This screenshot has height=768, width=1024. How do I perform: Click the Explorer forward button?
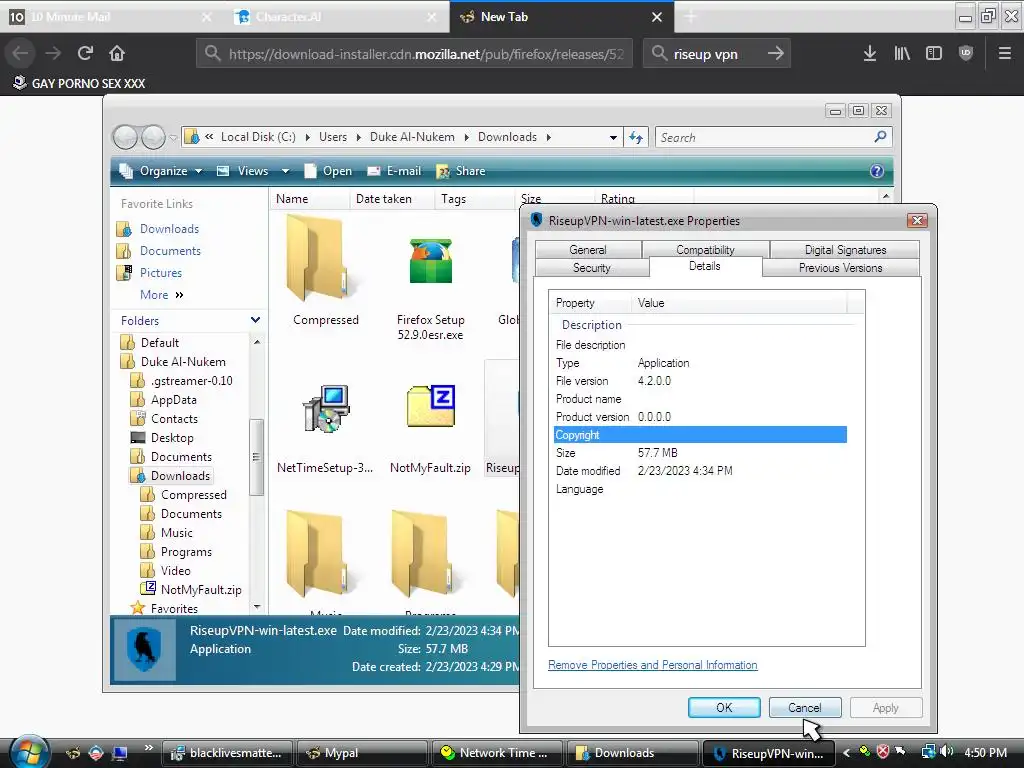[153, 137]
